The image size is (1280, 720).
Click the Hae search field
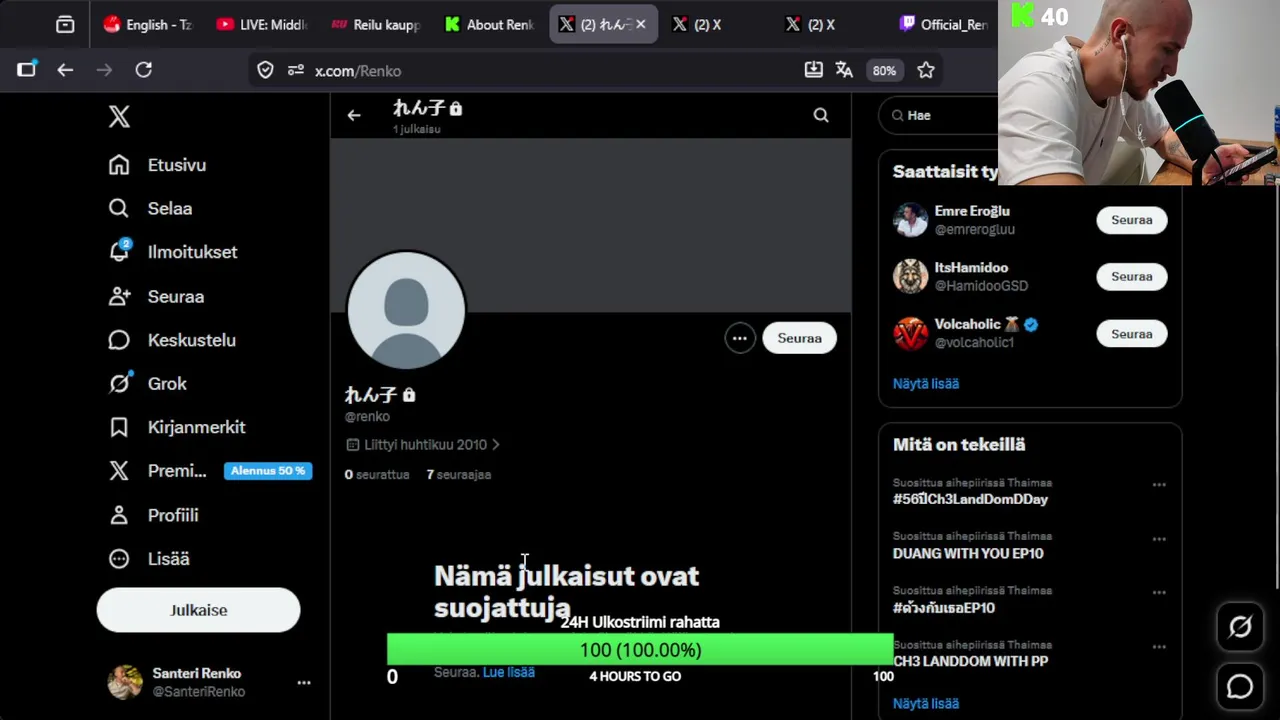coord(940,116)
